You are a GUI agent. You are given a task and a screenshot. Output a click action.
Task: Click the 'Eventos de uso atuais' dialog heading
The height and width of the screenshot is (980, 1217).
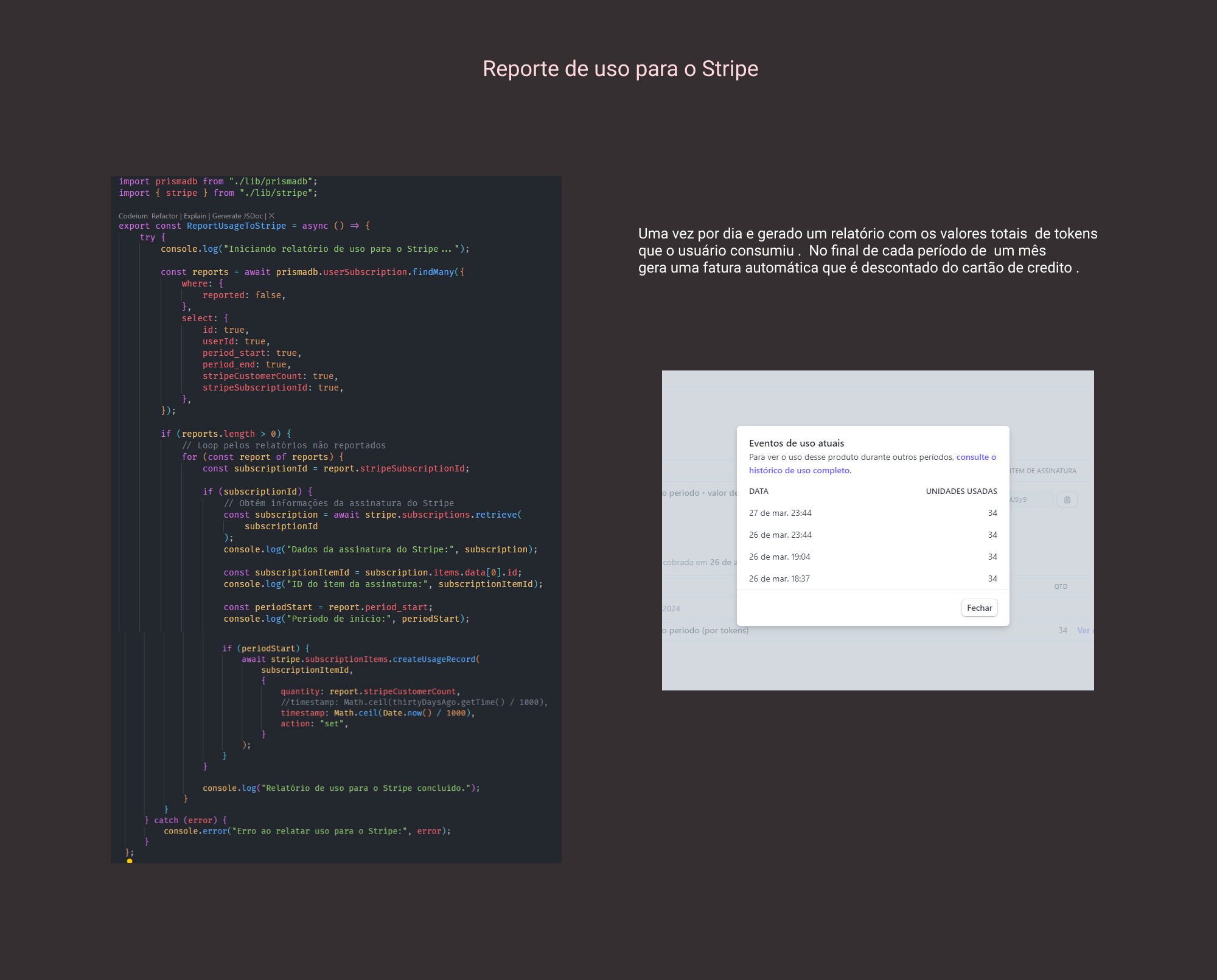(x=796, y=443)
